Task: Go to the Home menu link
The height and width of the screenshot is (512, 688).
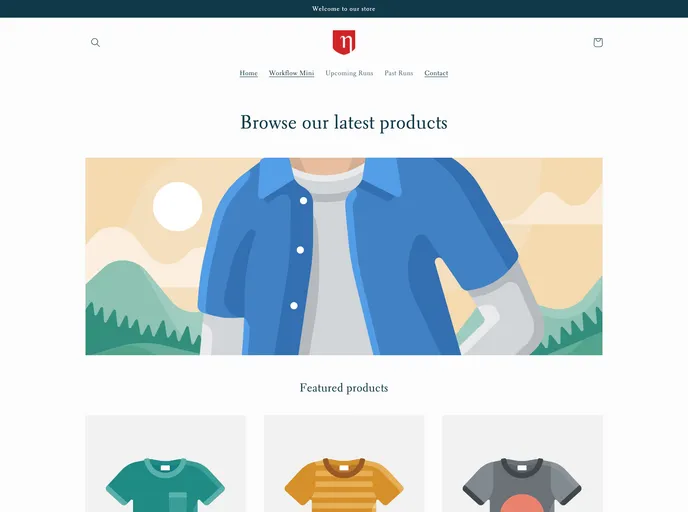Action: click(248, 73)
